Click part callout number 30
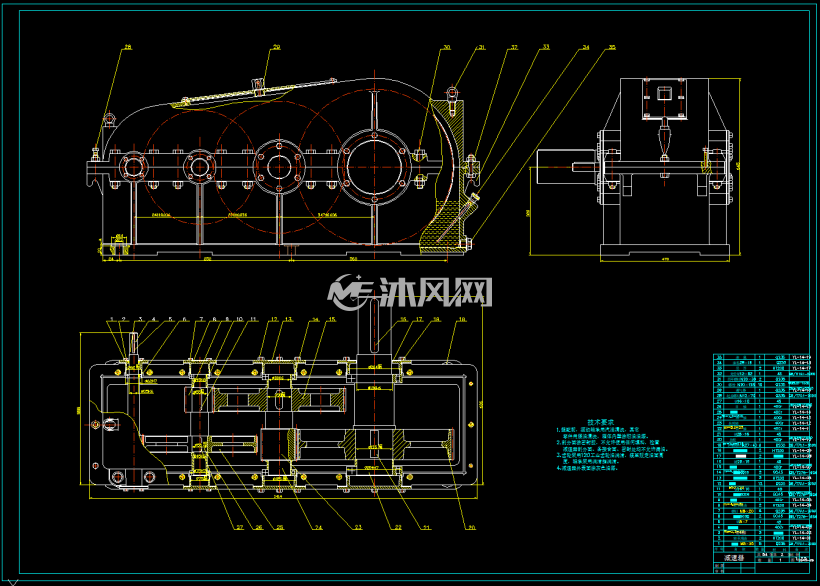Viewport: 820px width, 586px height. coord(447,47)
